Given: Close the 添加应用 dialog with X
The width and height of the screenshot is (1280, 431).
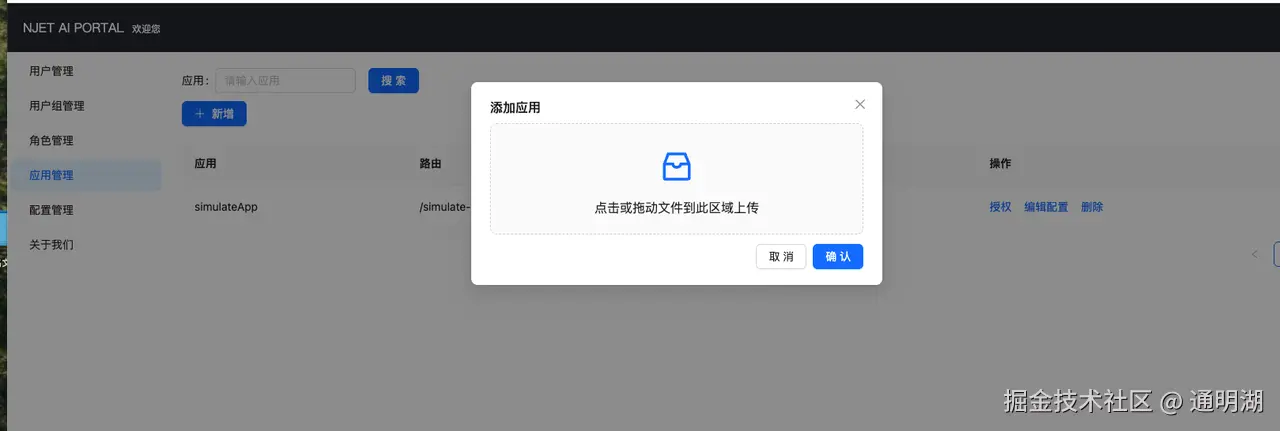Looking at the screenshot, I should coord(860,104).
